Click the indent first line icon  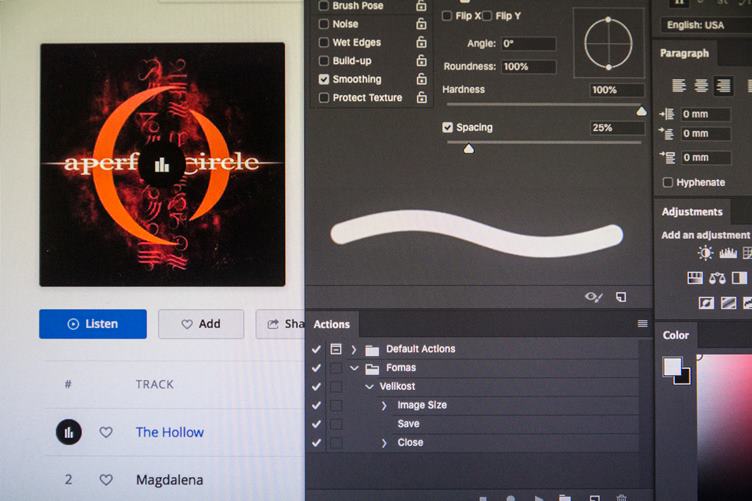(667, 133)
